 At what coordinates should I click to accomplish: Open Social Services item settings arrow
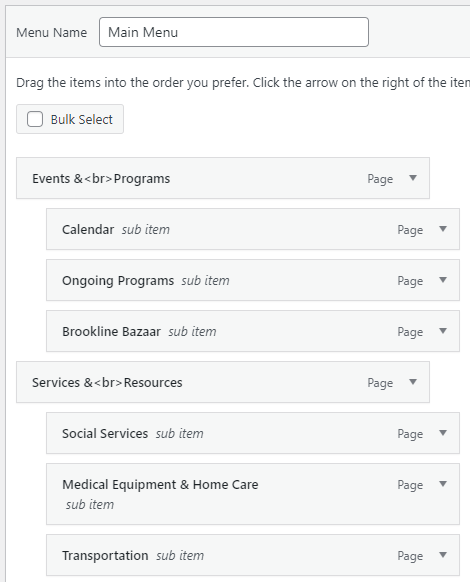pos(443,433)
